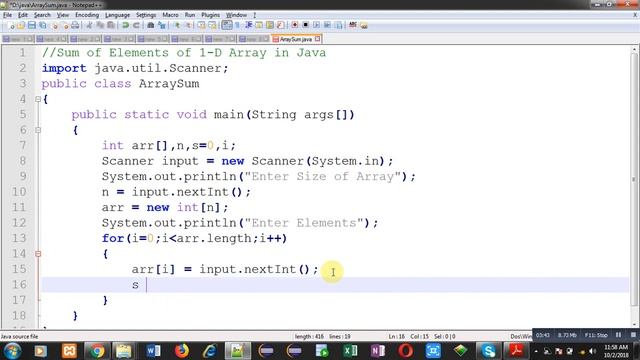Stop macro recording with black square icon
The height and width of the screenshot is (360, 640).
306,25
